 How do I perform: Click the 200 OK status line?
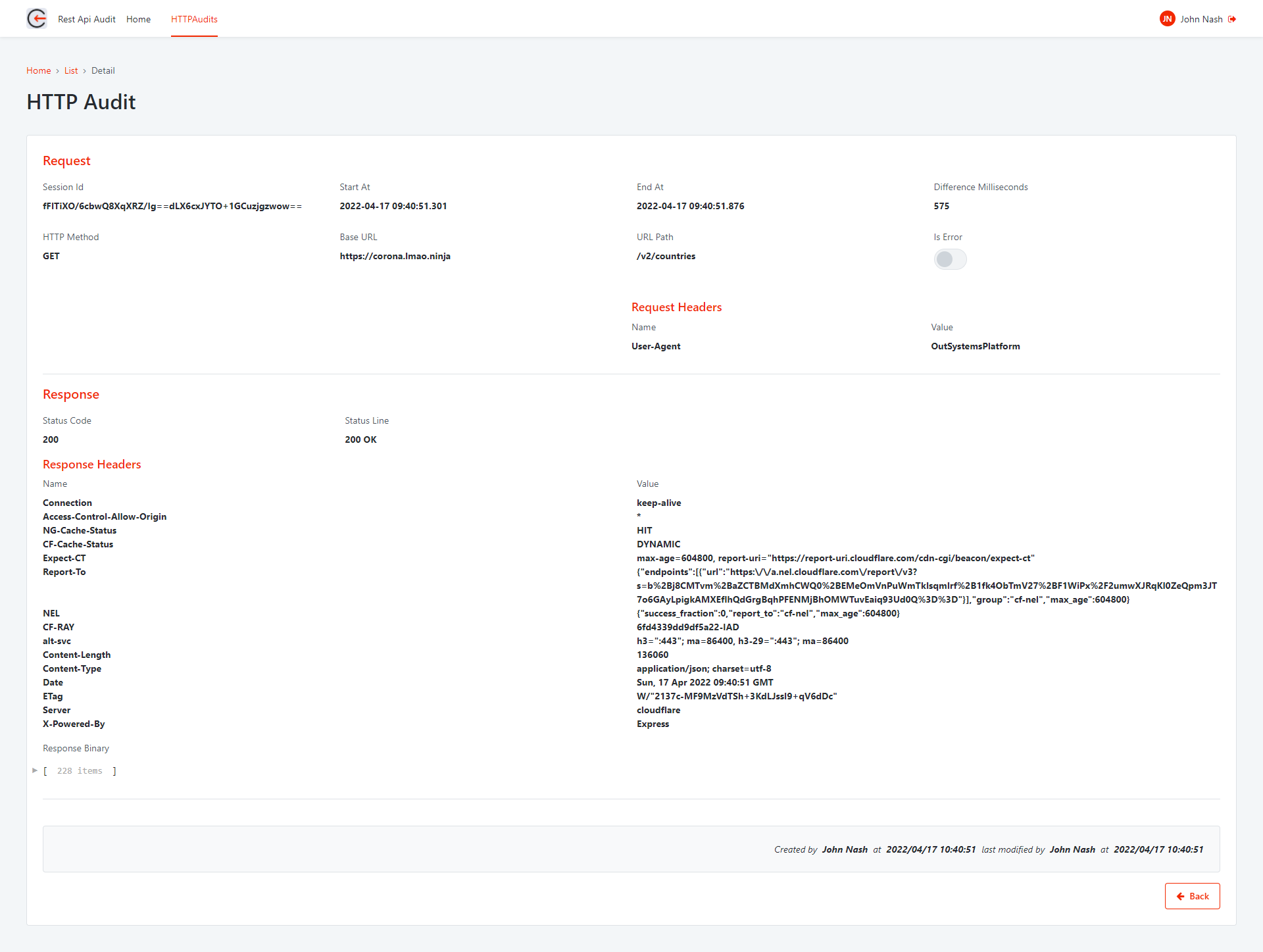coord(360,439)
